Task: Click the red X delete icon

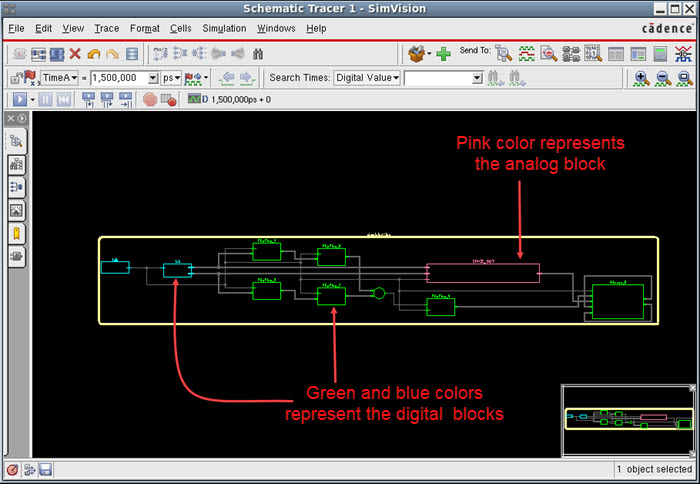Action: tap(75, 53)
